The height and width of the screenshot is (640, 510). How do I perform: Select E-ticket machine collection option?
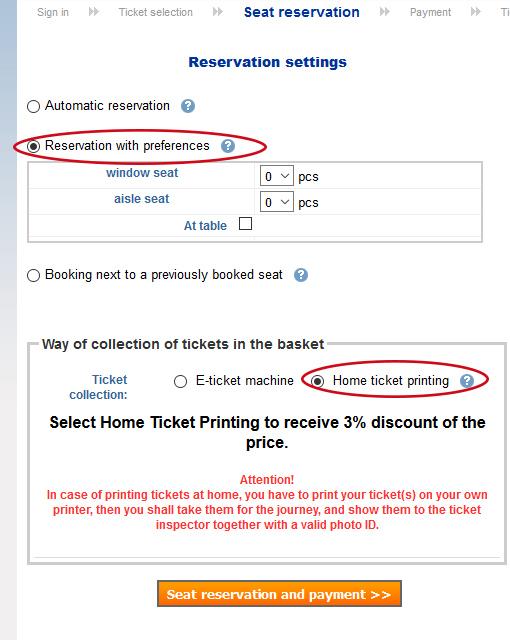180,382
